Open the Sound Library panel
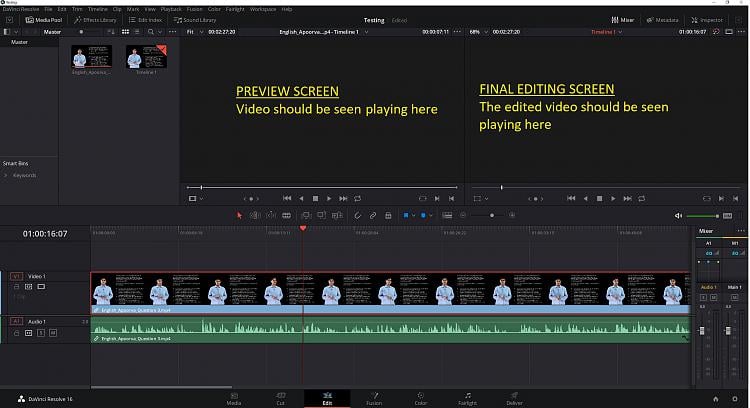The height and width of the screenshot is (408, 750). pyautogui.click(x=195, y=19)
